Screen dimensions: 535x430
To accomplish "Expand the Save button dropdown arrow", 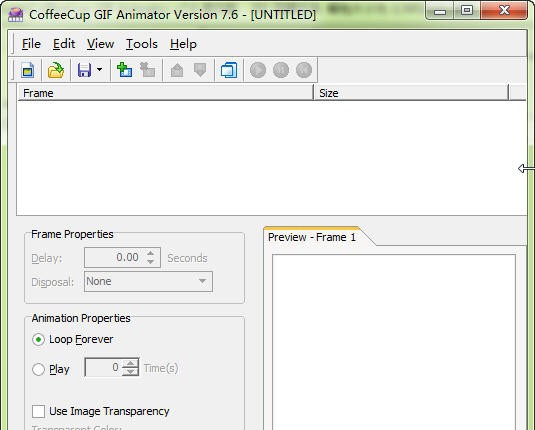I will point(99,70).
